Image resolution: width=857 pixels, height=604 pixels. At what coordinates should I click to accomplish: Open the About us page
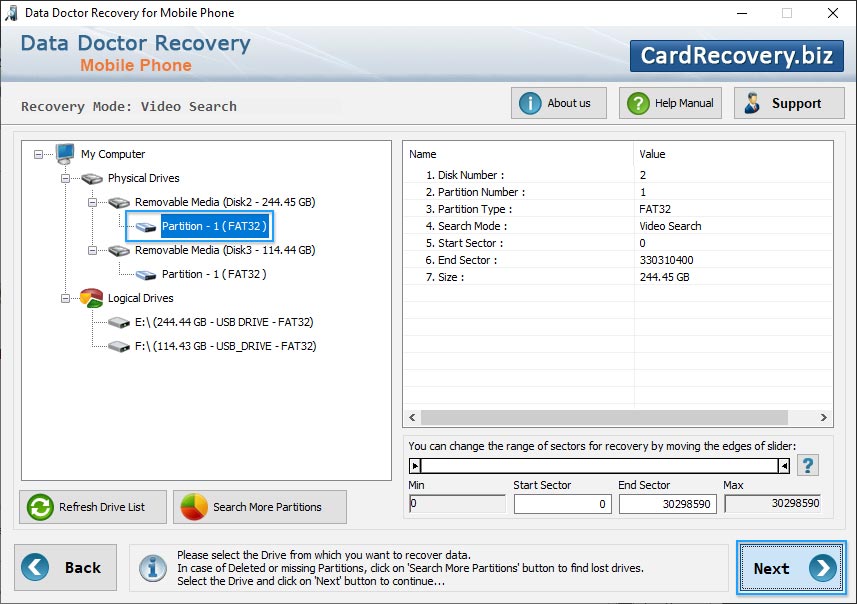[x=559, y=103]
